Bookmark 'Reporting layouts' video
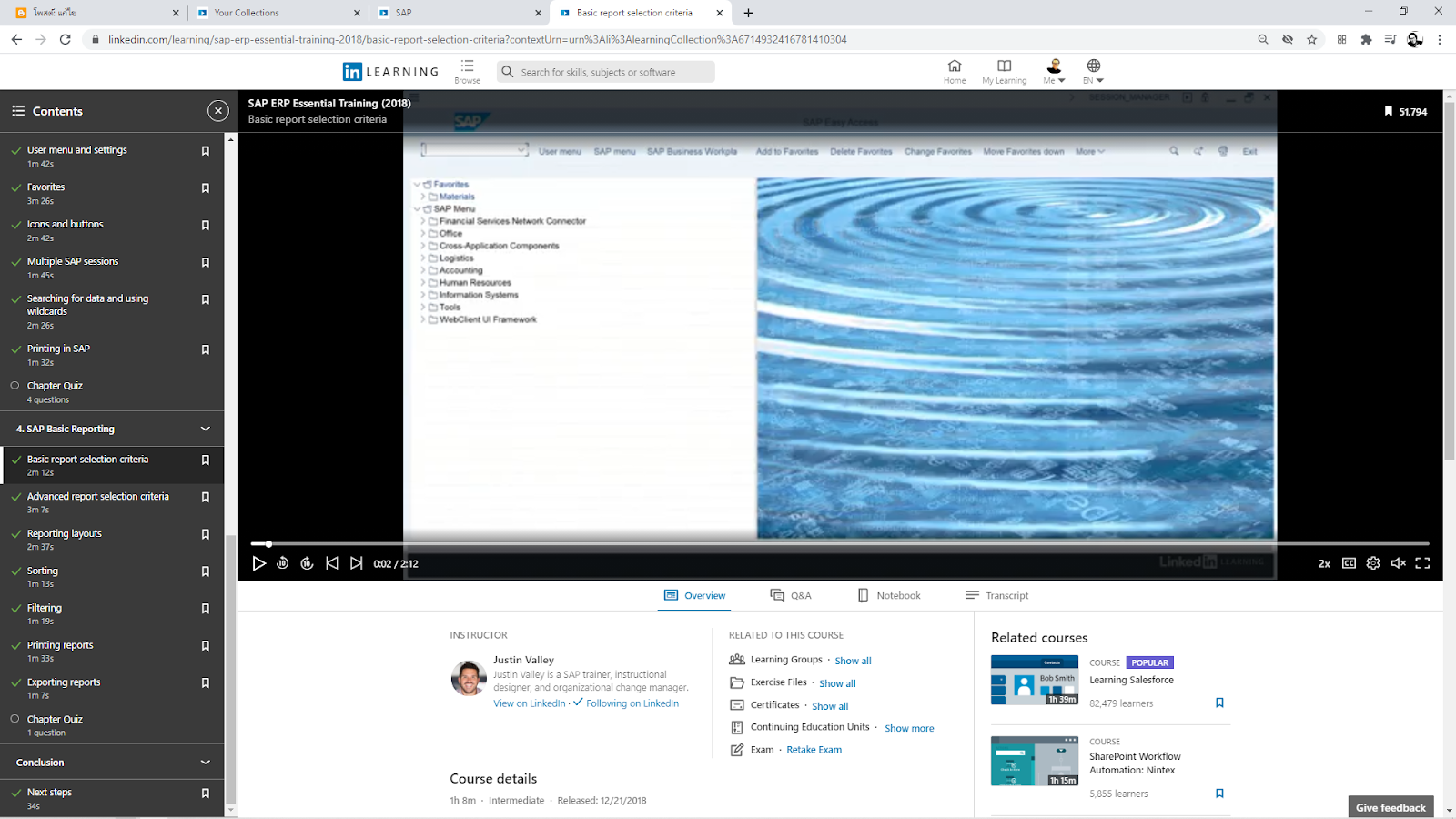This screenshot has height=819, width=1456. click(x=206, y=535)
